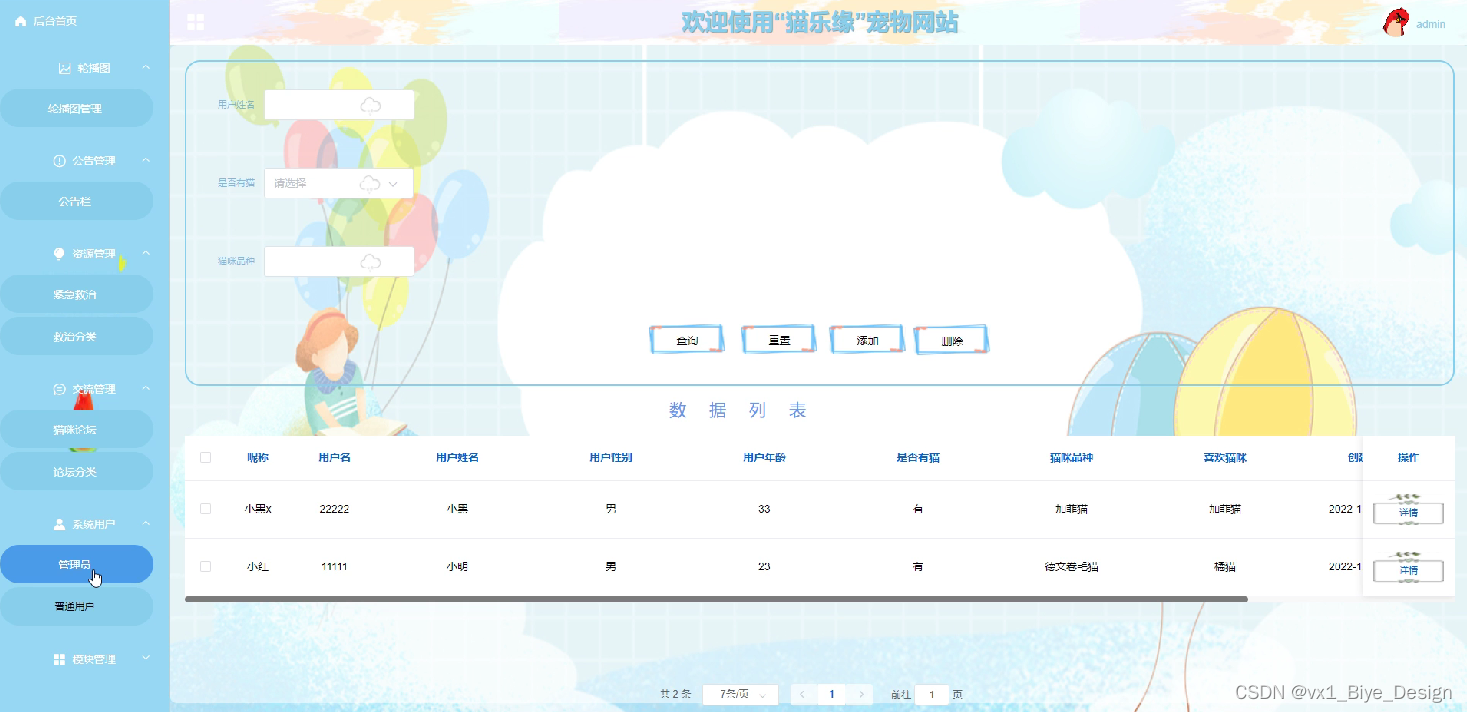Click the 查询 search button

tap(687, 340)
